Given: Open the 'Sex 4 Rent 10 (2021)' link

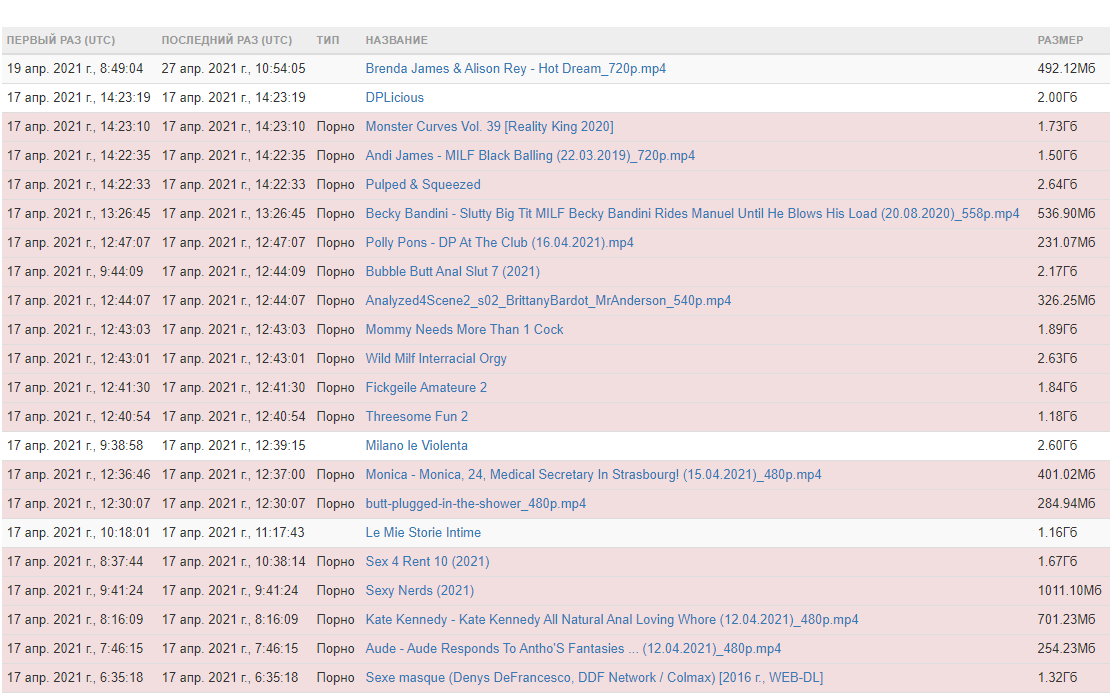Looking at the screenshot, I should pyautogui.click(x=427, y=561).
